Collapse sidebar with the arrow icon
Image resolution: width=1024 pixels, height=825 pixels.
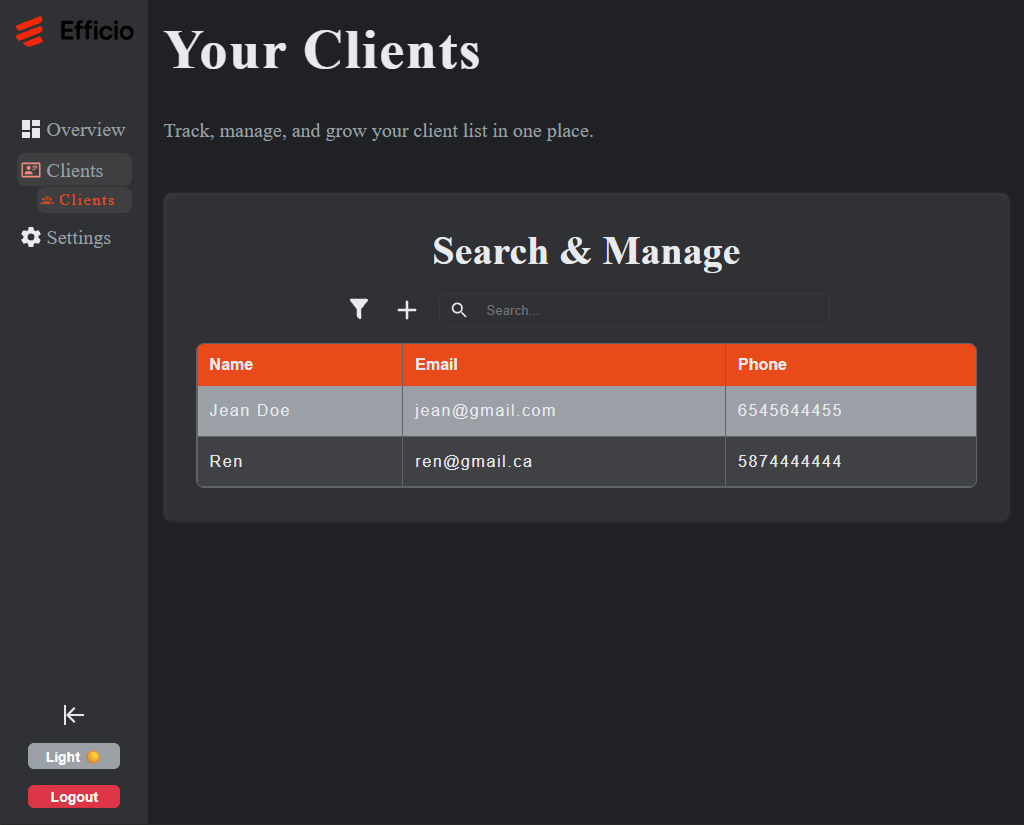click(x=74, y=714)
